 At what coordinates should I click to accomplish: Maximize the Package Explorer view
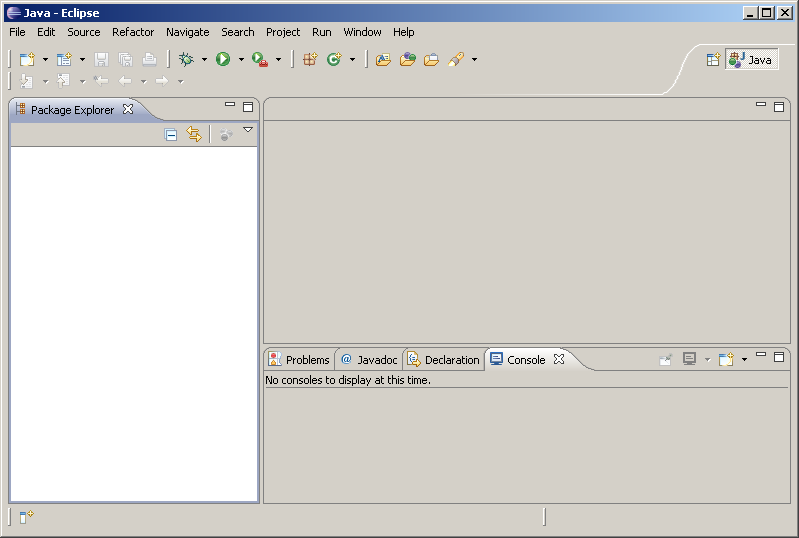pyautogui.click(x=248, y=106)
